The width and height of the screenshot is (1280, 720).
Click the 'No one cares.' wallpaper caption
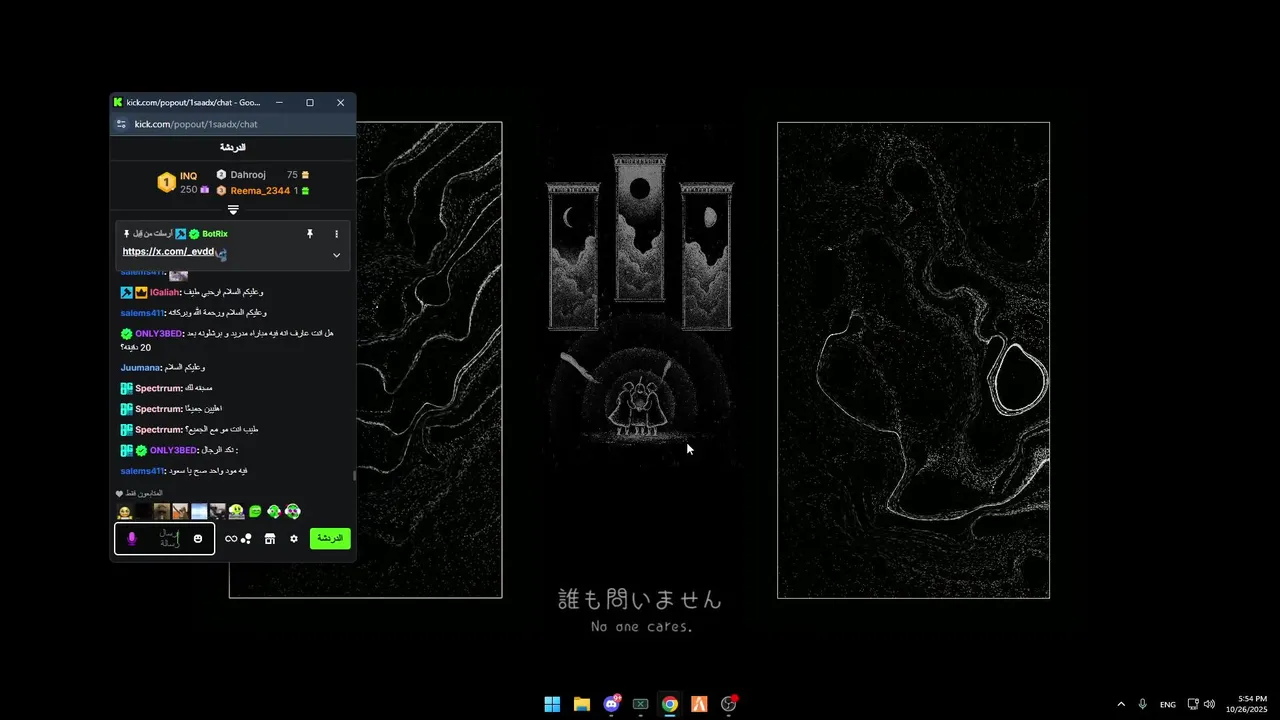click(x=641, y=627)
